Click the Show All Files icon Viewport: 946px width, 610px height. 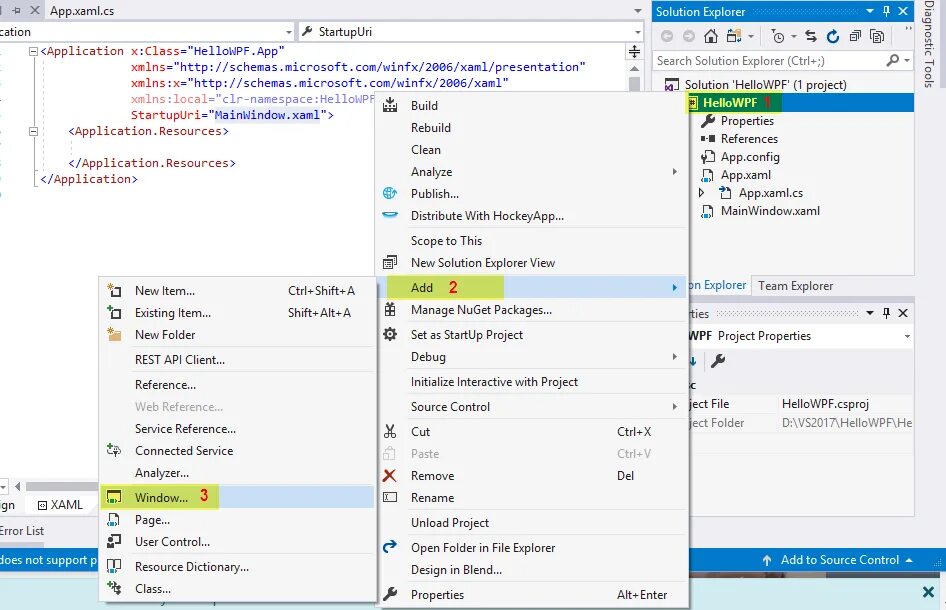(x=877, y=36)
